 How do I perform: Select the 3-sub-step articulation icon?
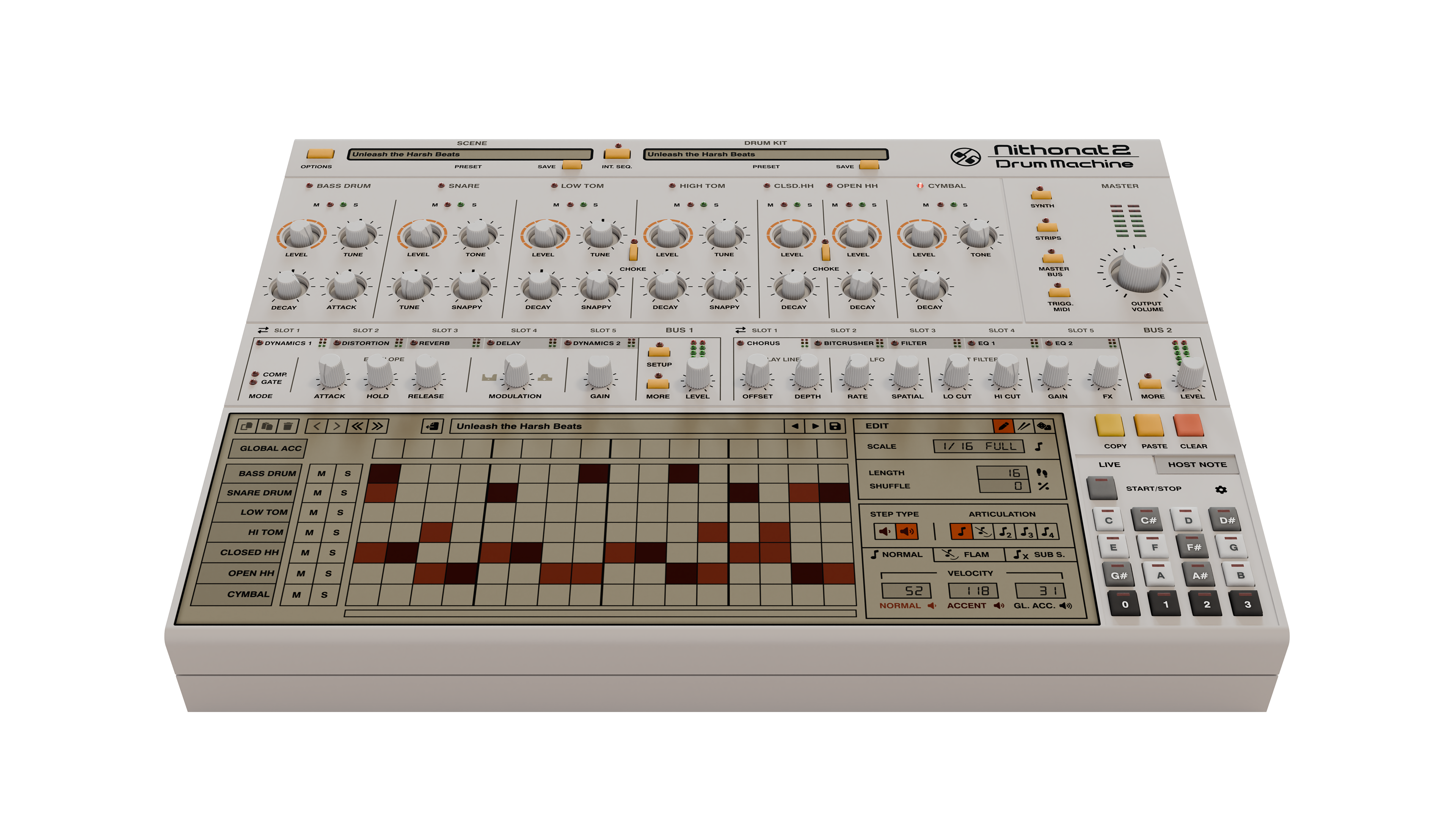point(1026,531)
